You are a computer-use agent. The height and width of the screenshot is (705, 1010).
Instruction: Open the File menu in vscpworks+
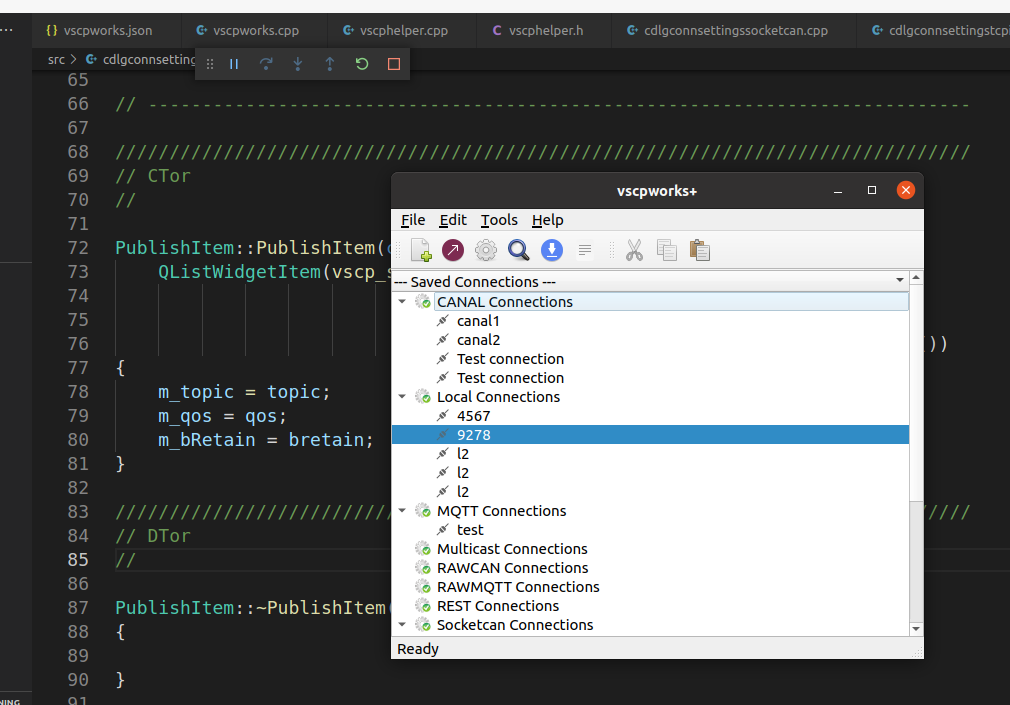click(413, 220)
